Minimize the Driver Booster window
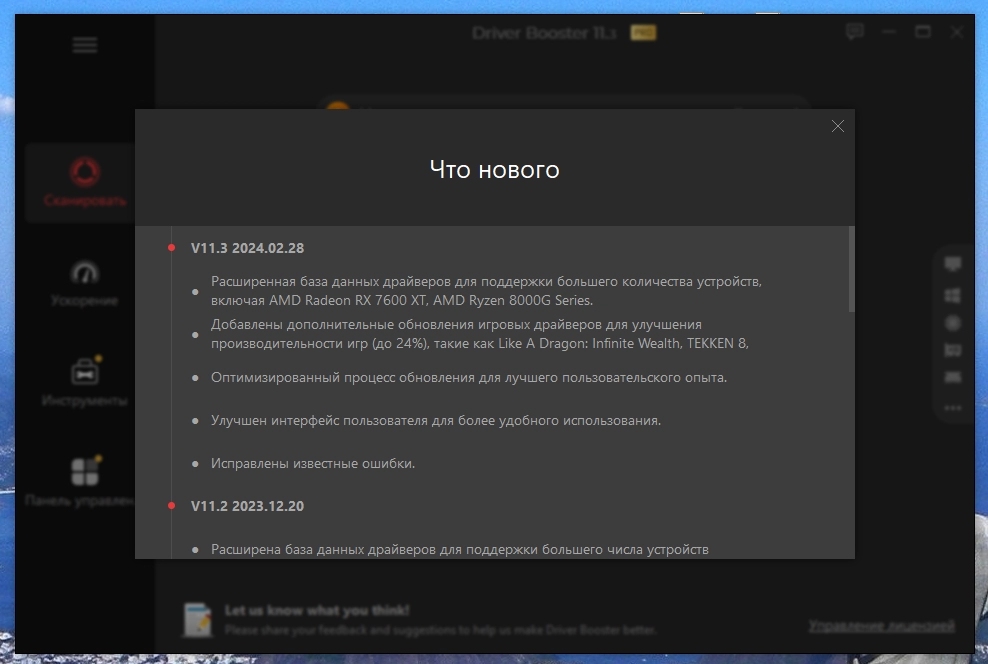988x664 pixels. [889, 31]
